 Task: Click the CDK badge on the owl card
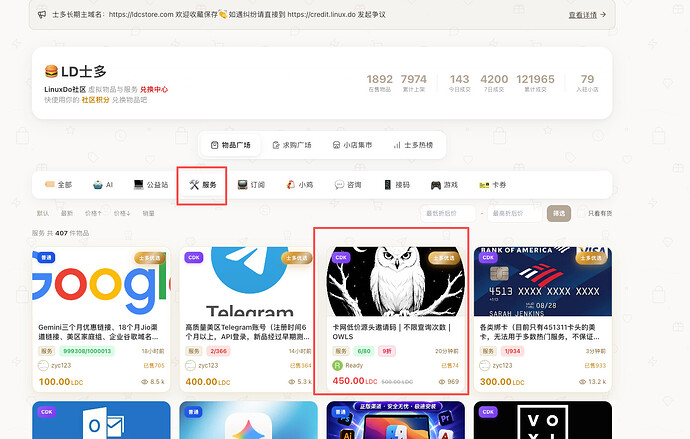[x=341, y=258]
